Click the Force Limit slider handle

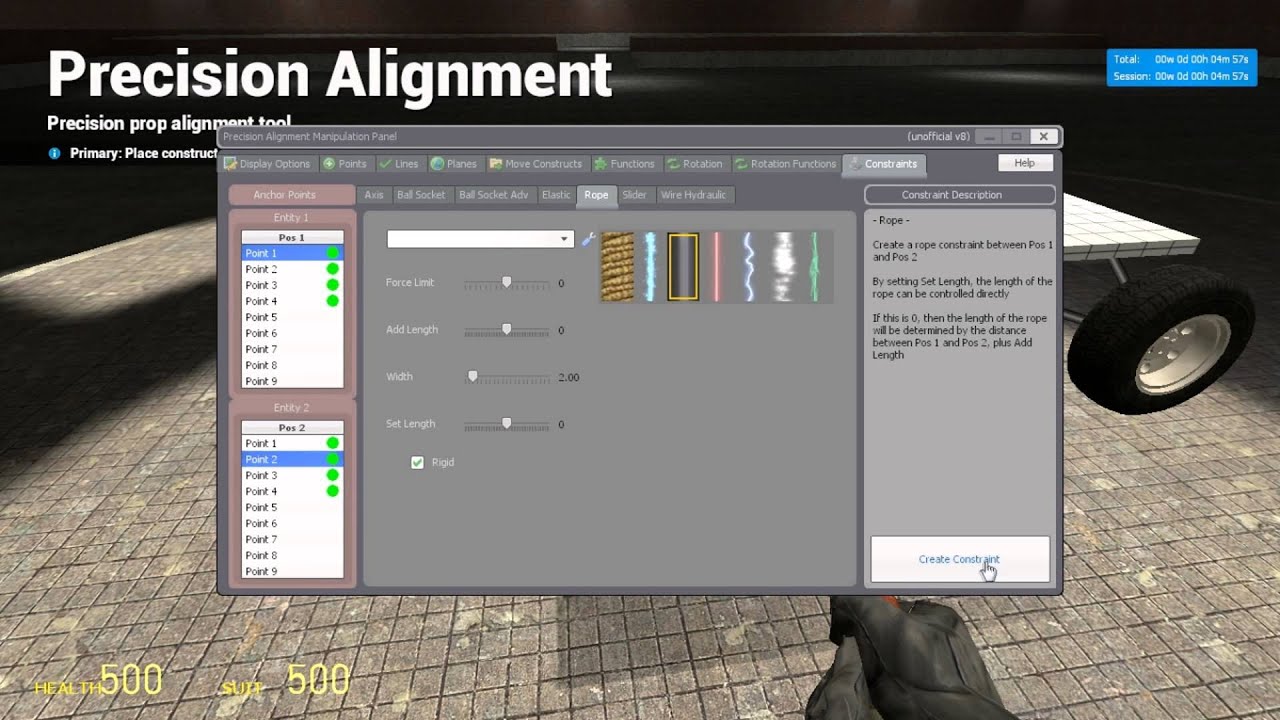[507, 283]
